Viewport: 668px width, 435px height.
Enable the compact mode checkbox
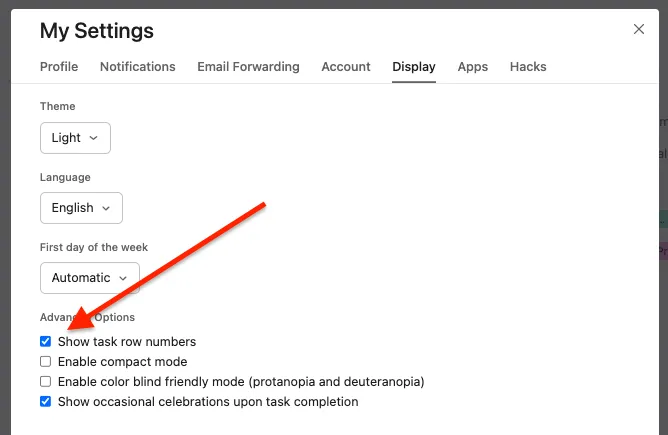(x=46, y=362)
